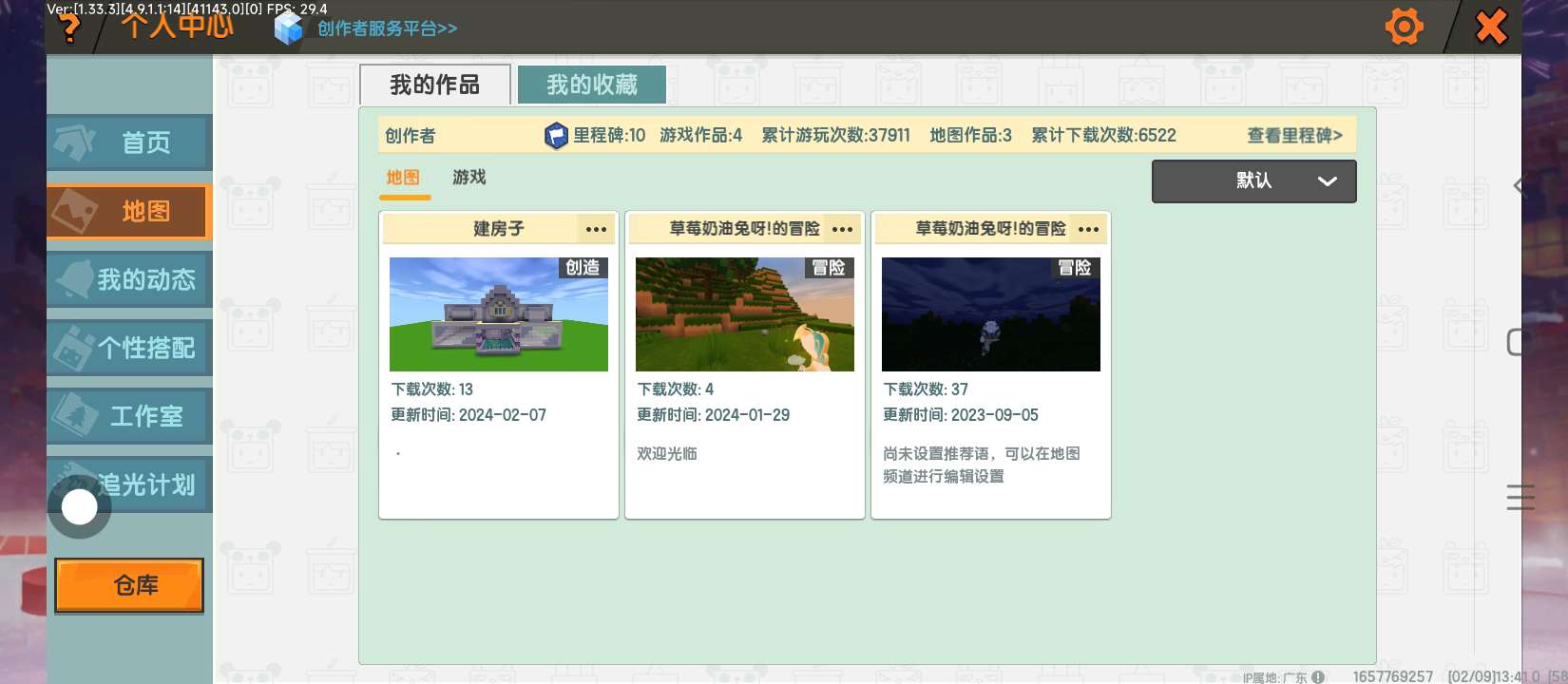Open the 查看里程碑> link
The height and width of the screenshot is (684, 1568).
pyautogui.click(x=1294, y=135)
